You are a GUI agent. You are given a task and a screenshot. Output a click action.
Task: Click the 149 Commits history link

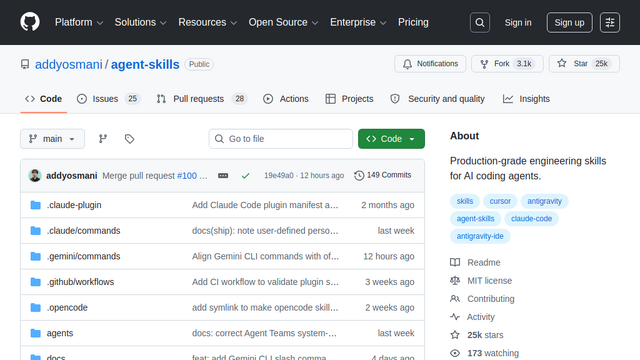pos(383,175)
